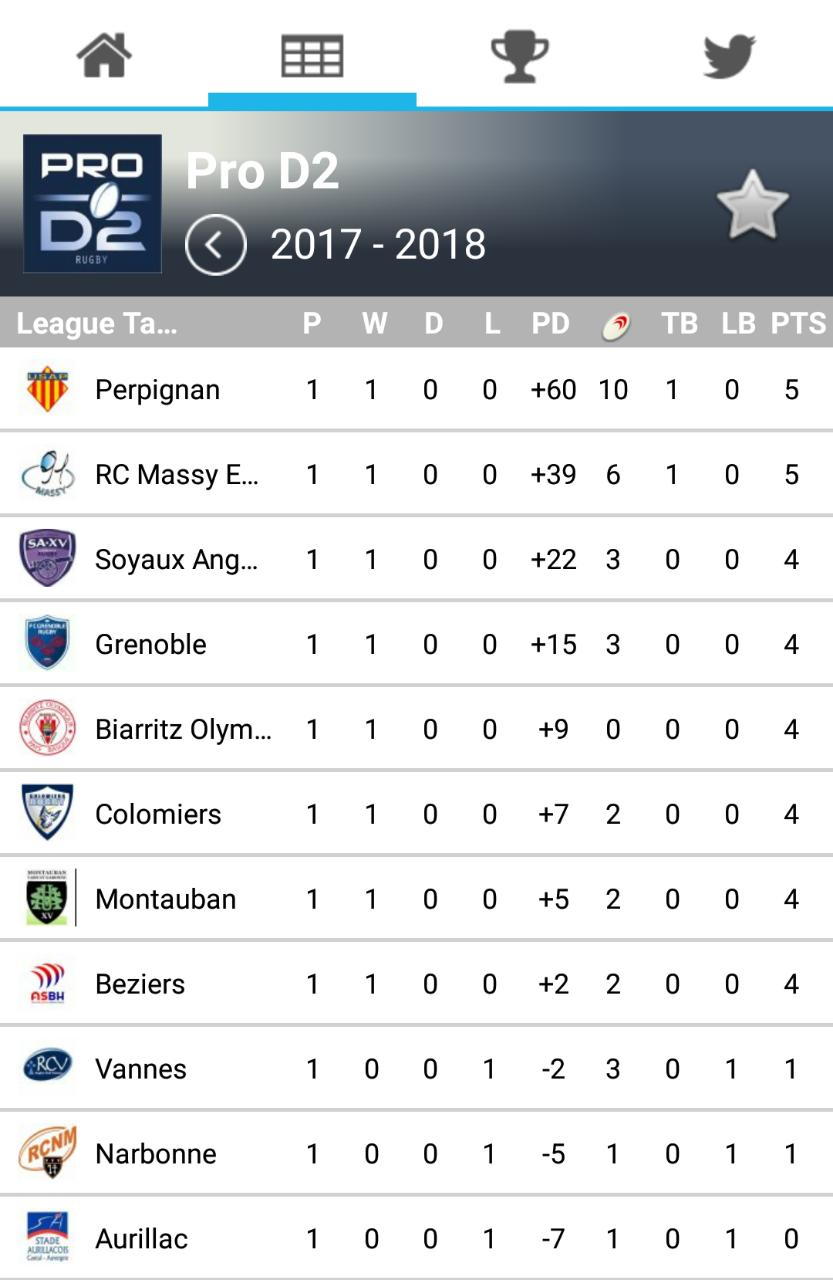Click the Montauban club crest

(47, 899)
